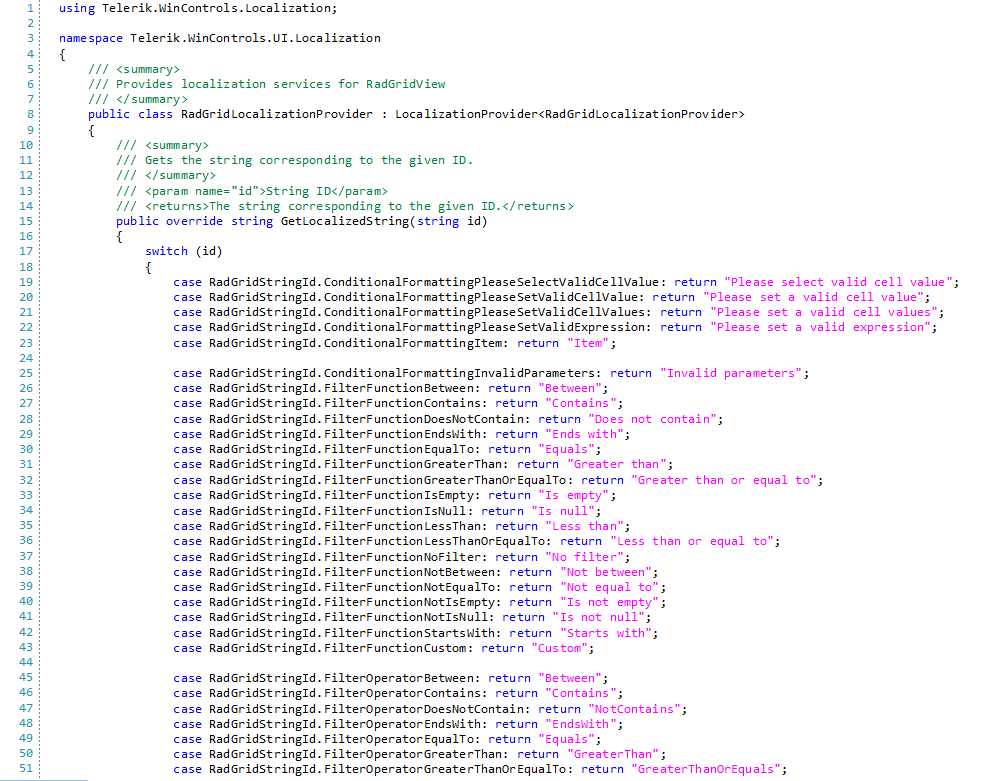Click the '<returns>' comment line
Image resolution: width=987 pixels, height=781 pixels.
point(345,206)
